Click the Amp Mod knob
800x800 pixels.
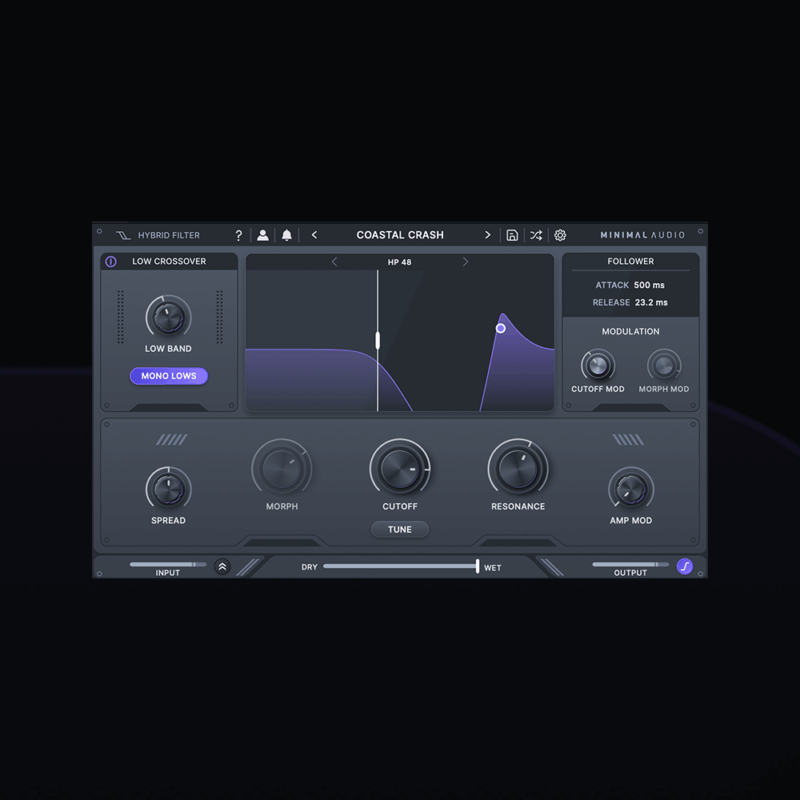pos(631,489)
